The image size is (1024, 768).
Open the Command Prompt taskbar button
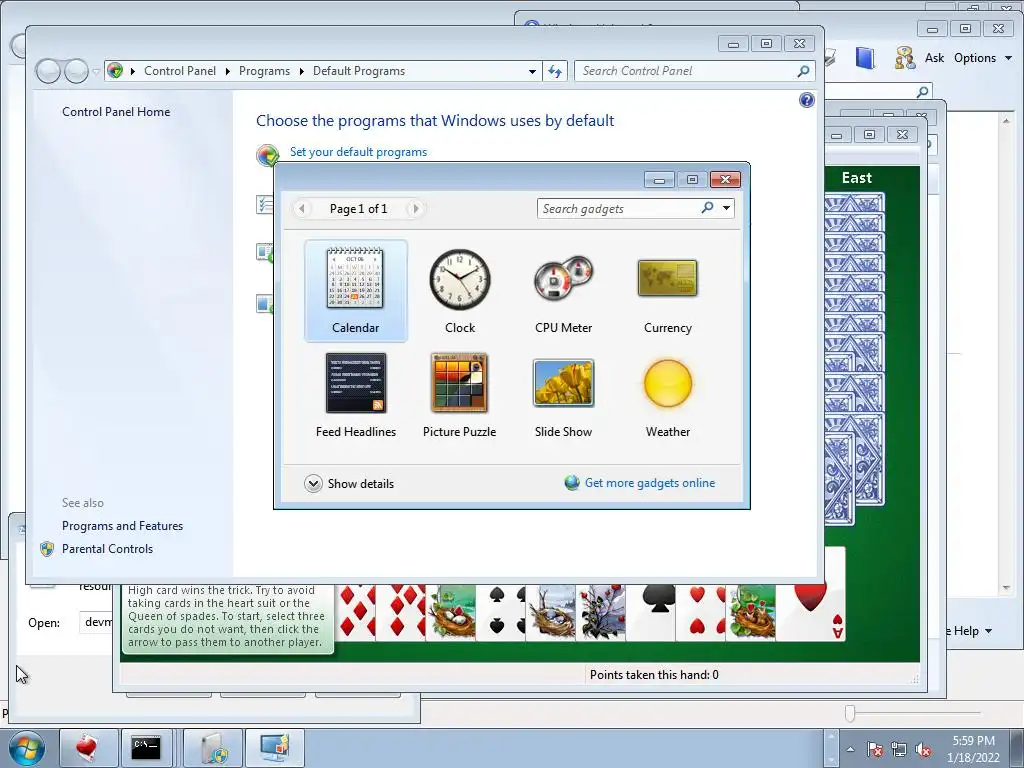tap(146, 748)
